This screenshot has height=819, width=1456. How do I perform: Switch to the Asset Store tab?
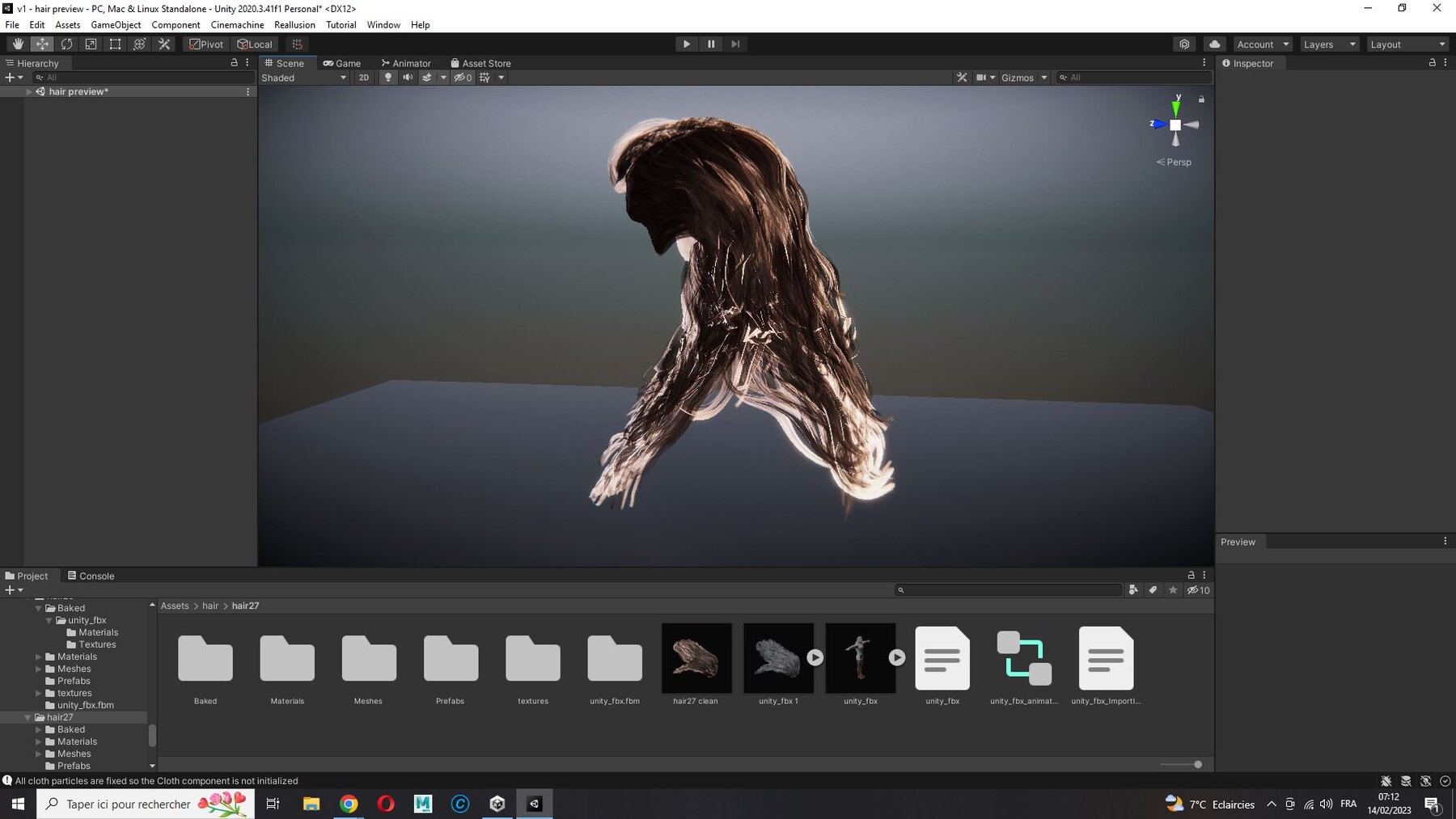point(480,63)
